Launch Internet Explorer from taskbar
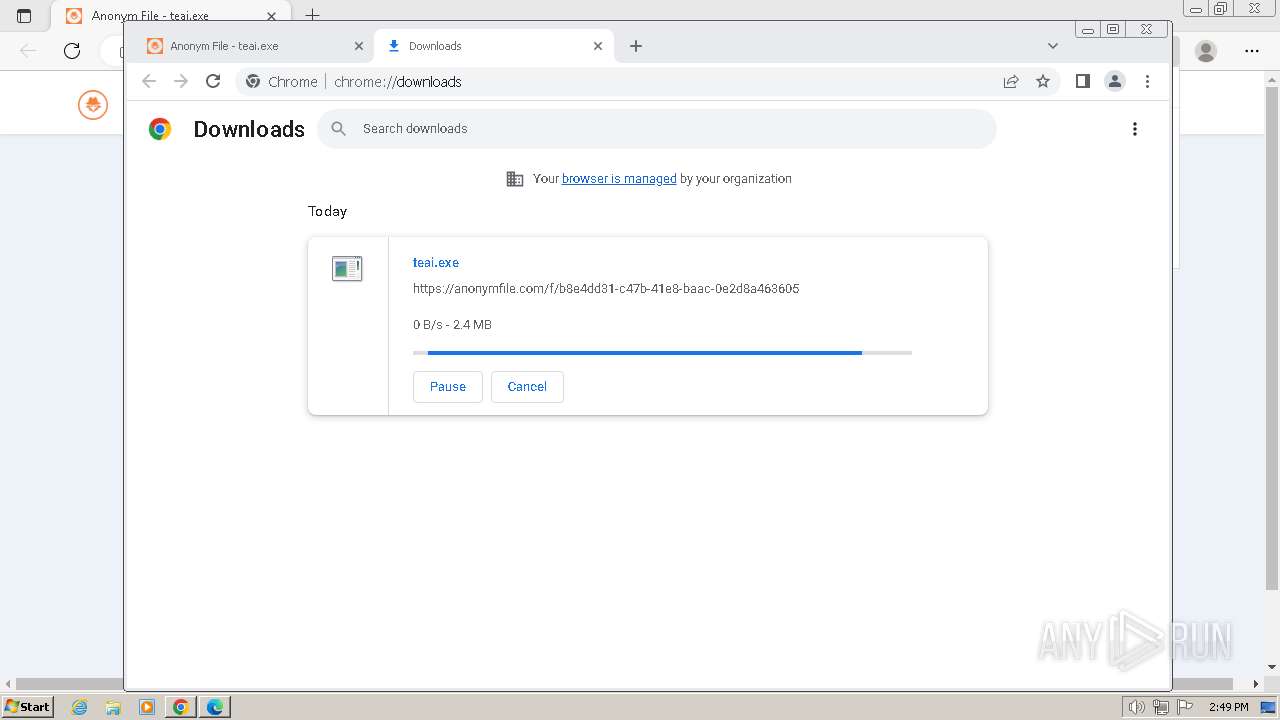 pyautogui.click(x=80, y=707)
